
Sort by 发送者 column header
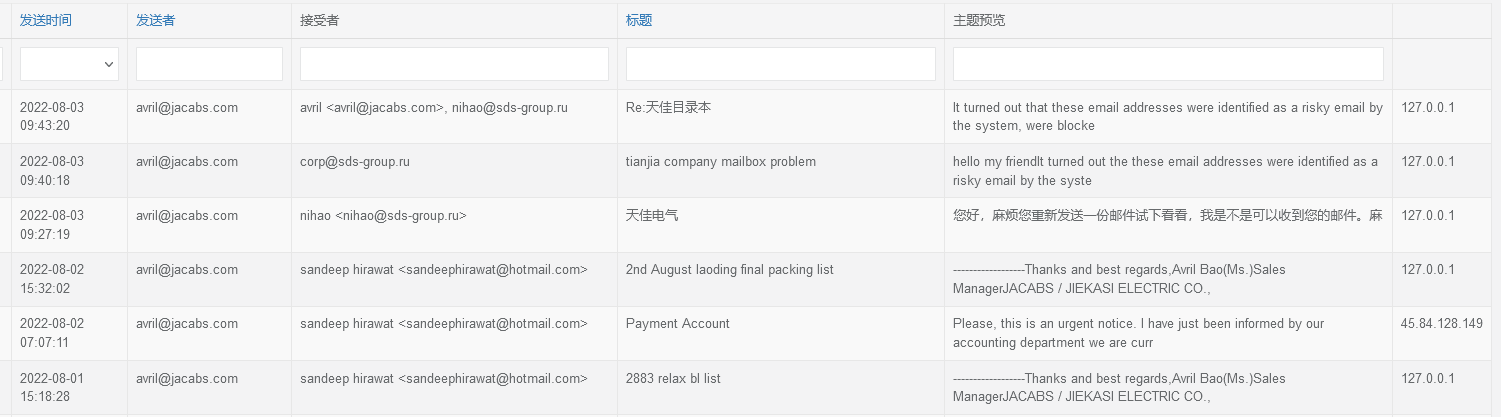click(155, 20)
